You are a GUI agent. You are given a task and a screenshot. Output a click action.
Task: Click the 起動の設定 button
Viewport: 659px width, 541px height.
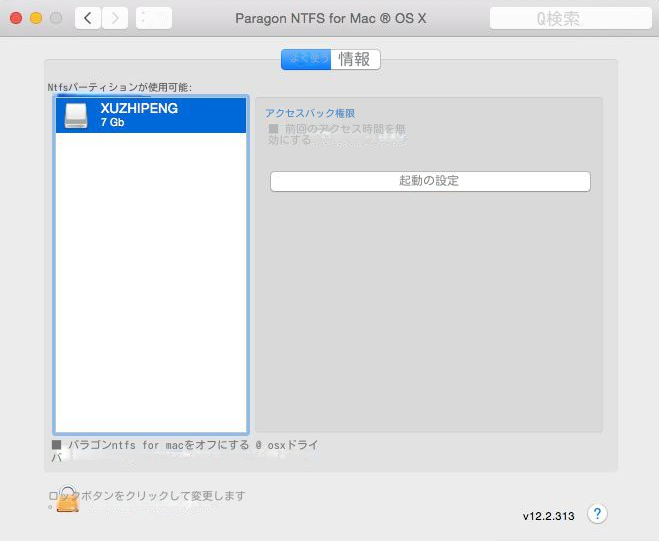tap(430, 181)
